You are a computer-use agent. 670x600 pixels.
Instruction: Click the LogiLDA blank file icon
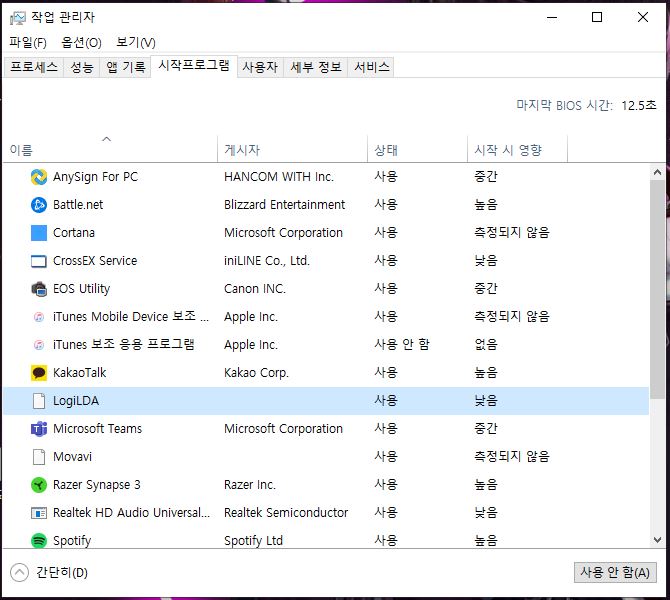39,401
